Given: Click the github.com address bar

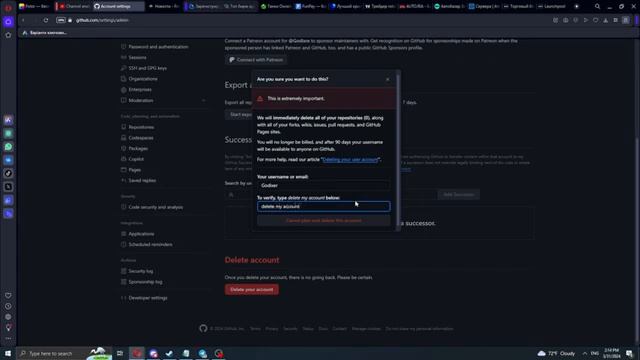Looking at the screenshot, I should 102,20.
